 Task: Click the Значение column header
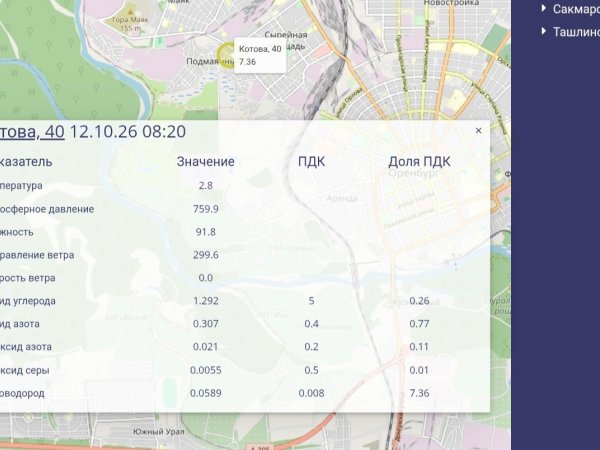click(x=205, y=161)
